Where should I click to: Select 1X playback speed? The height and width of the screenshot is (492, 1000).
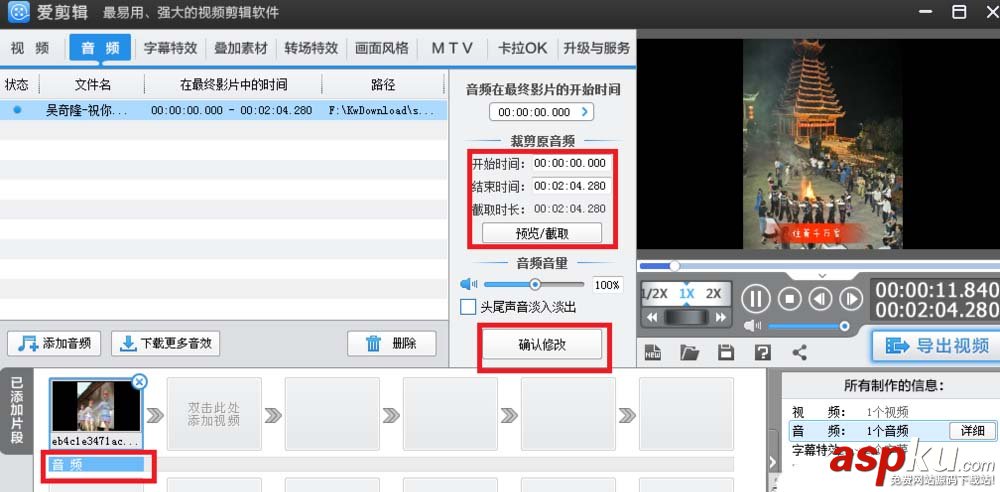coord(686,294)
